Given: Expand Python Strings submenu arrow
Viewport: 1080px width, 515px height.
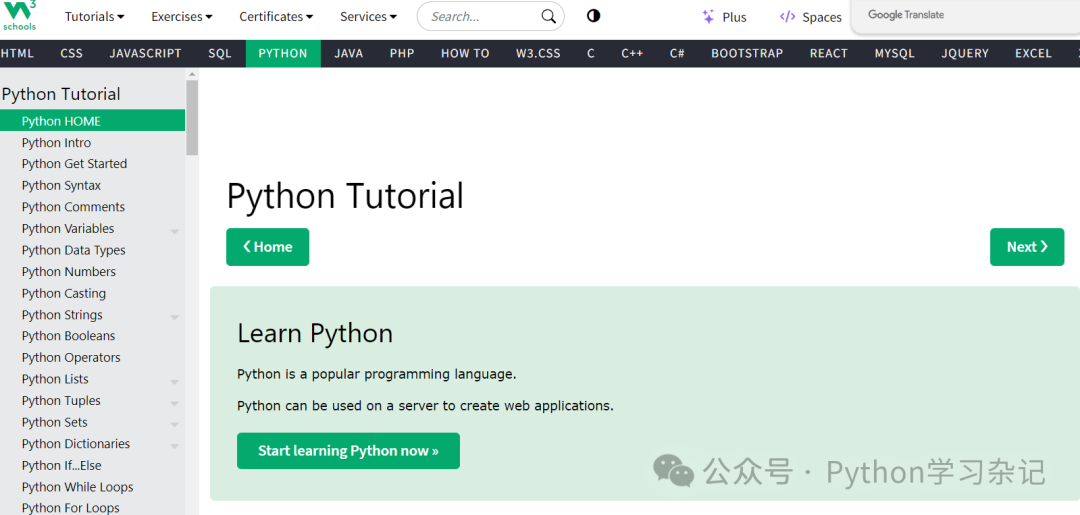Looking at the screenshot, I should click(174, 317).
